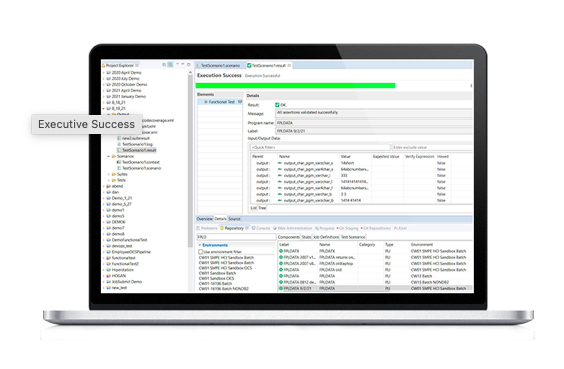This screenshot has width=564, height=369.
Task: Collapse the Environments section
Action: [200, 245]
